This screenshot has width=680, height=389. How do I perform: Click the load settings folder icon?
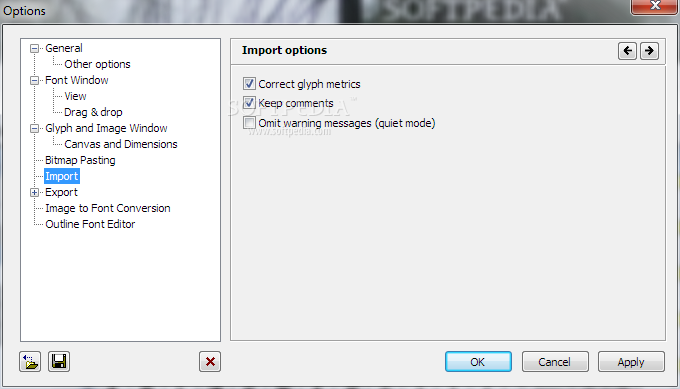(30, 361)
